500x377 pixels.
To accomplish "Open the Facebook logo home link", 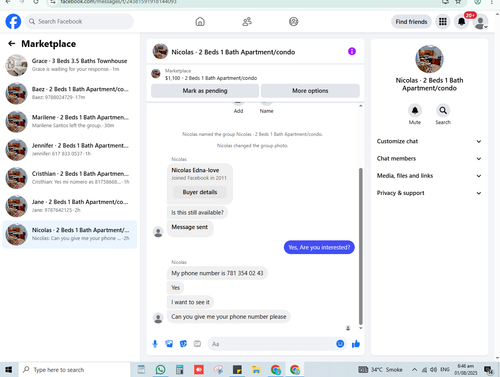I will pos(13,22).
